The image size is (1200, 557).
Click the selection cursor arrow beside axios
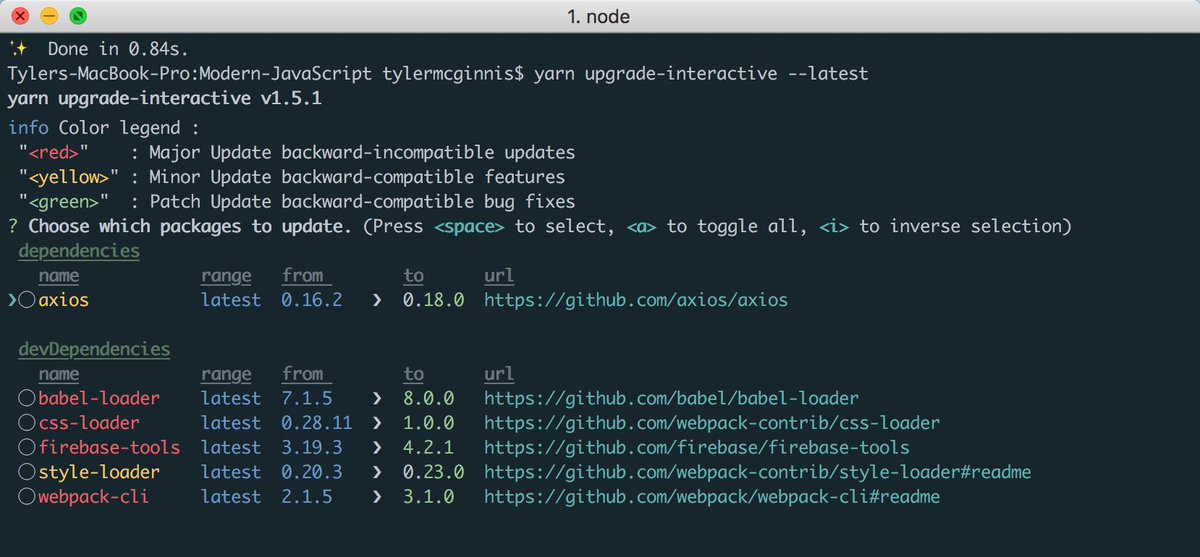(x=12, y=300)
